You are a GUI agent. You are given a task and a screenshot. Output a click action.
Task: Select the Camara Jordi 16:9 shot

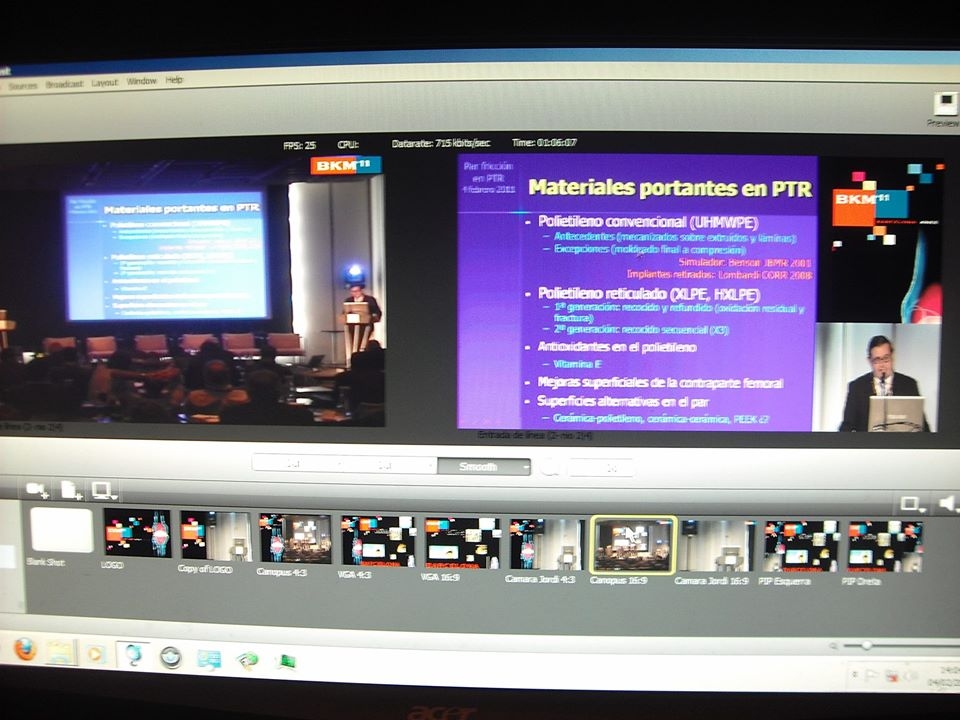[x=717, y=546]
